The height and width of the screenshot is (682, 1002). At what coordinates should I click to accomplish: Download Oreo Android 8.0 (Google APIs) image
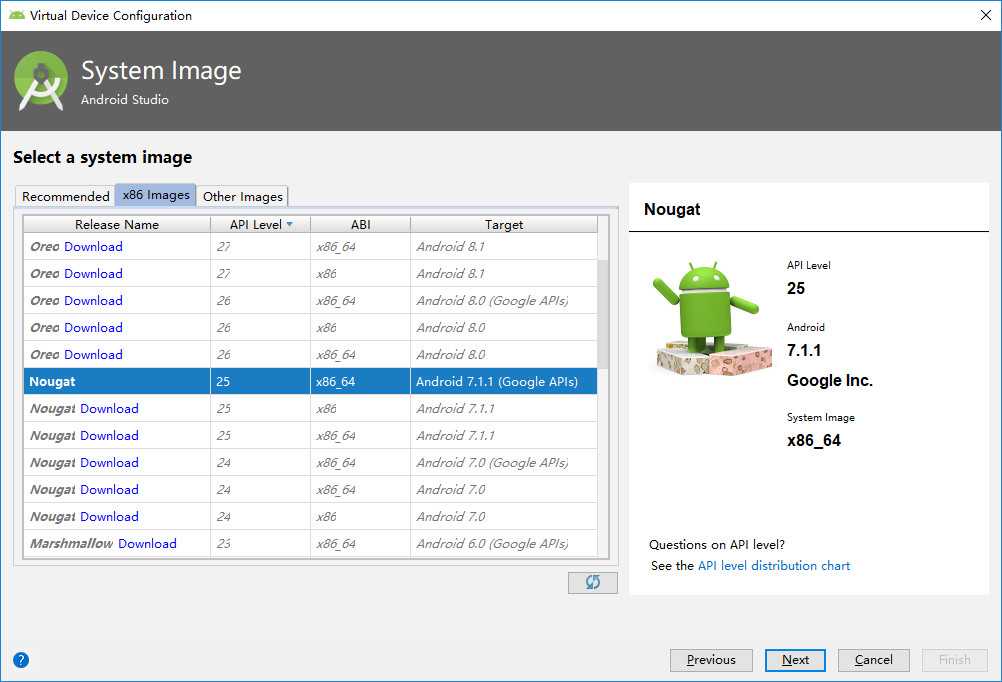point(93,300)
